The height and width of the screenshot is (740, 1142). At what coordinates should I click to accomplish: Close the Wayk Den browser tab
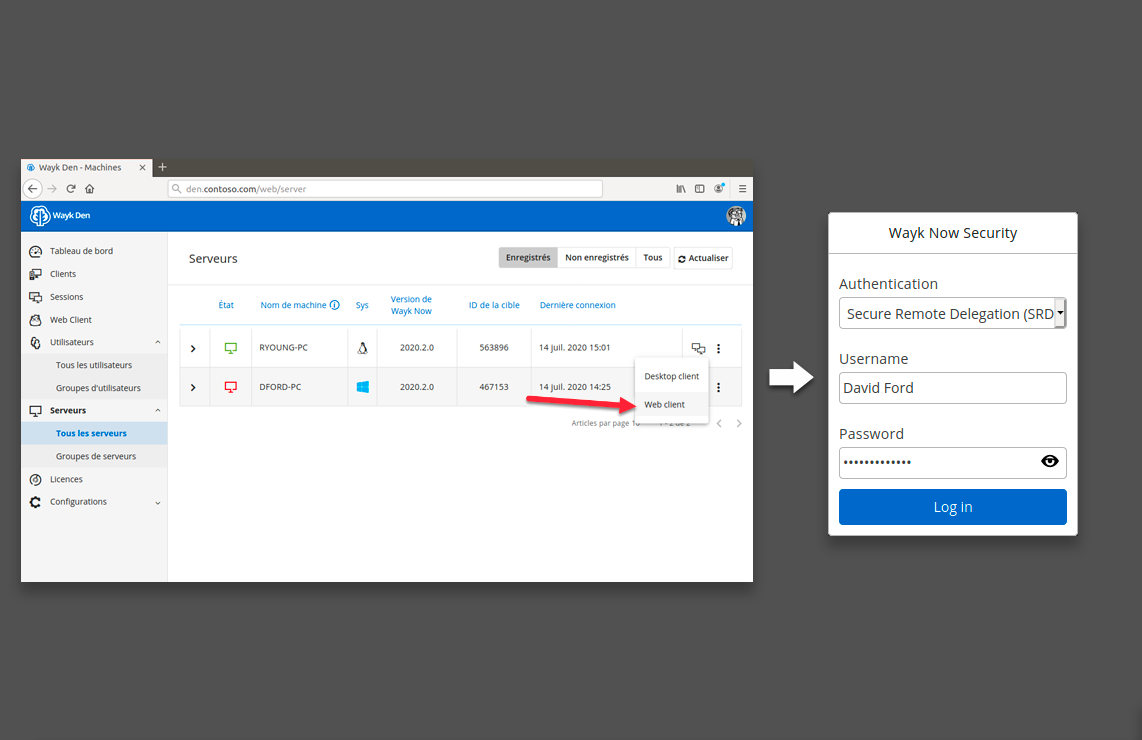point(142,168)
